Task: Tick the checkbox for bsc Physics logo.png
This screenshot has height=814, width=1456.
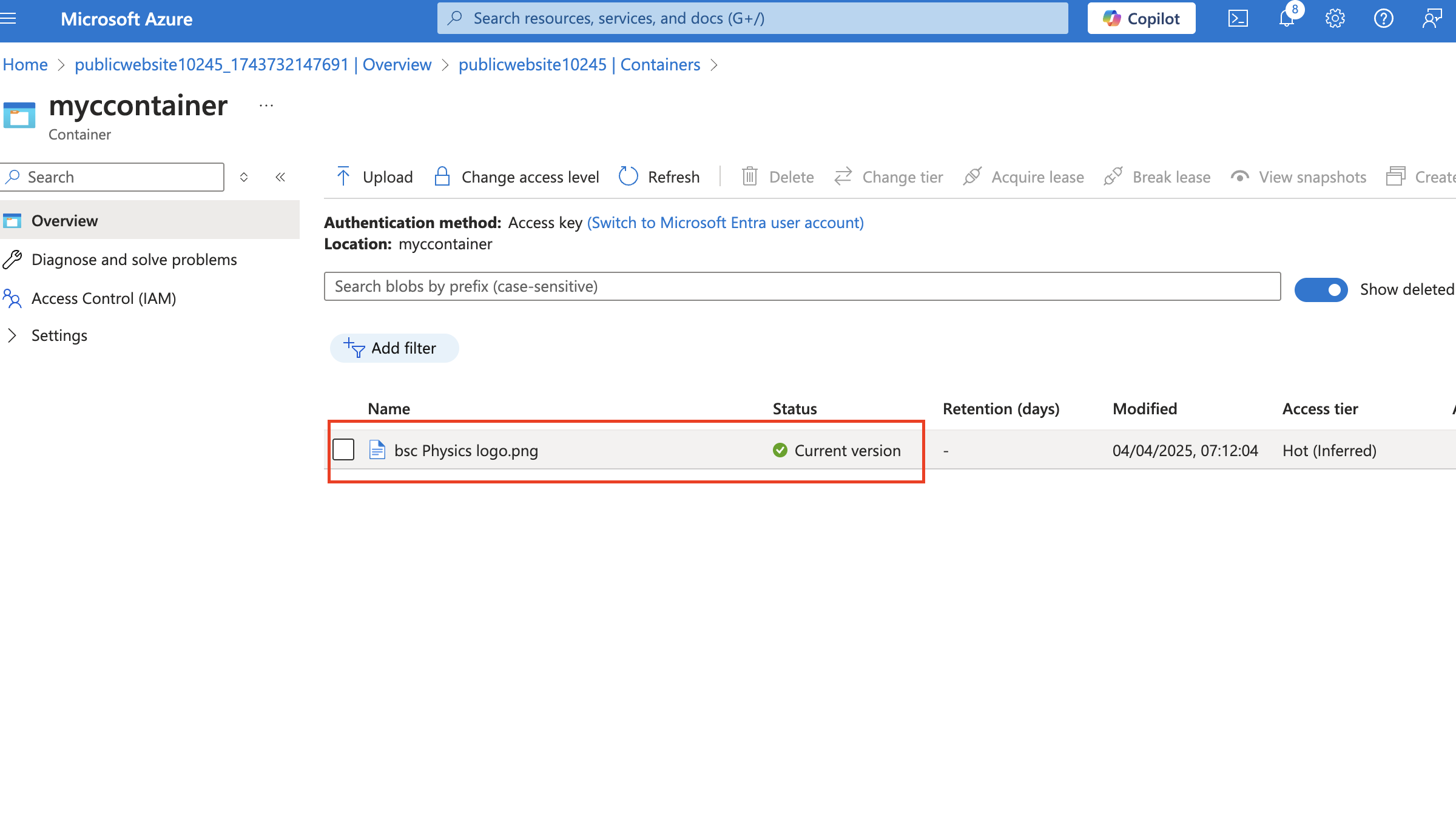Action: [x=343, y=449]
